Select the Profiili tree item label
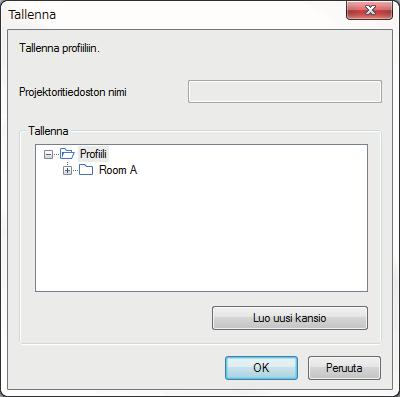Screen dimensions: 400x397 [93, 154]
